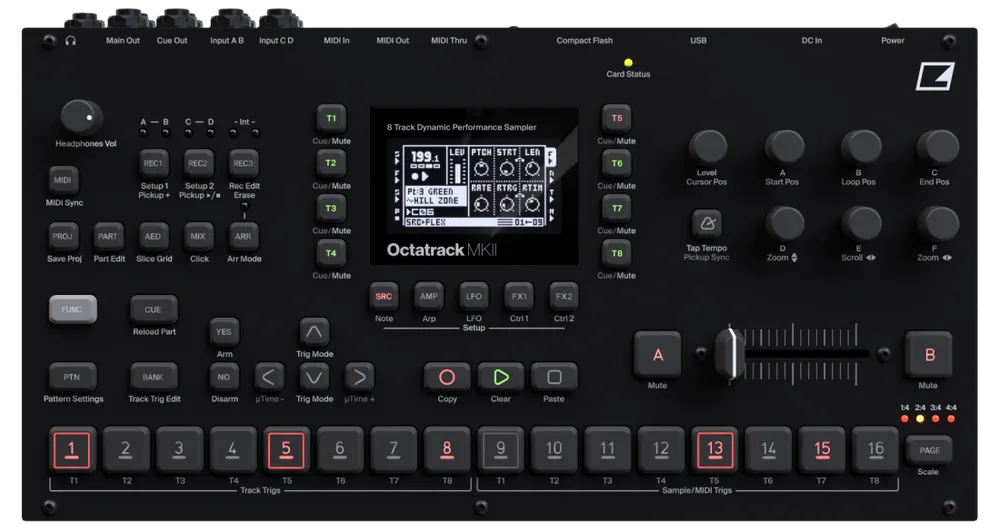1000x530 pixels.
Task: Click the yellow Card Status LED
Action: click(x=628, y=63)
